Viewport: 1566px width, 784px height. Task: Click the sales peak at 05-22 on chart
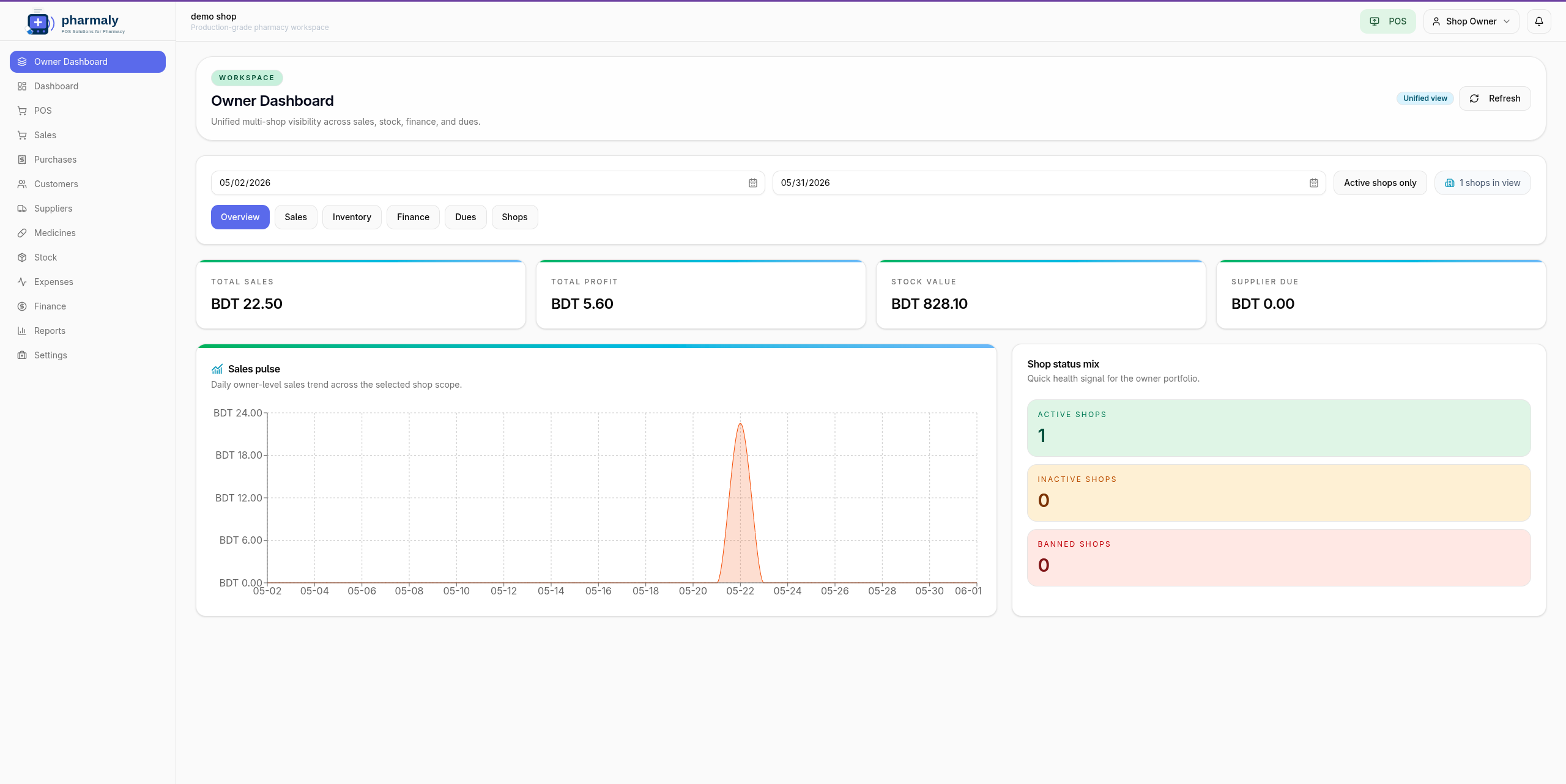pyautogui.click(x=740, y=424)
